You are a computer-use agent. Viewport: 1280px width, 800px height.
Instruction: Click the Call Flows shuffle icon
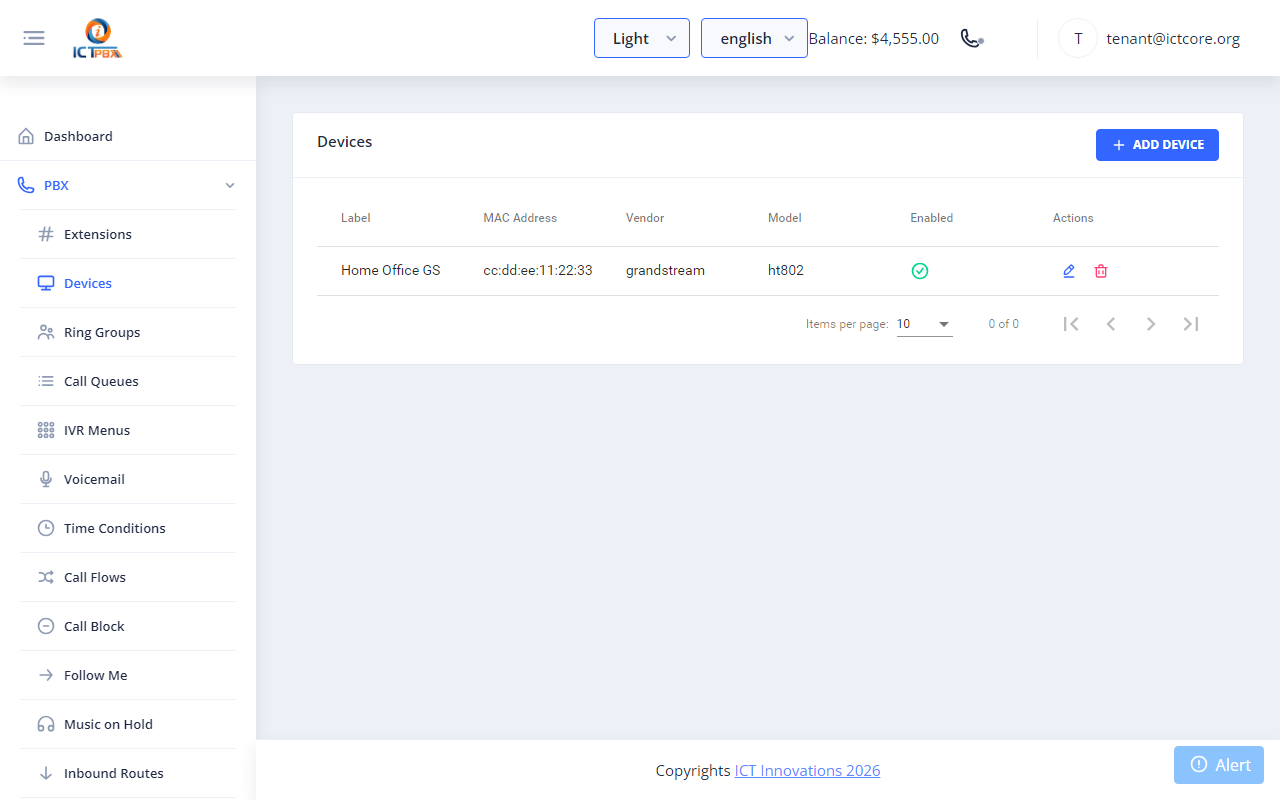point(46,577)
